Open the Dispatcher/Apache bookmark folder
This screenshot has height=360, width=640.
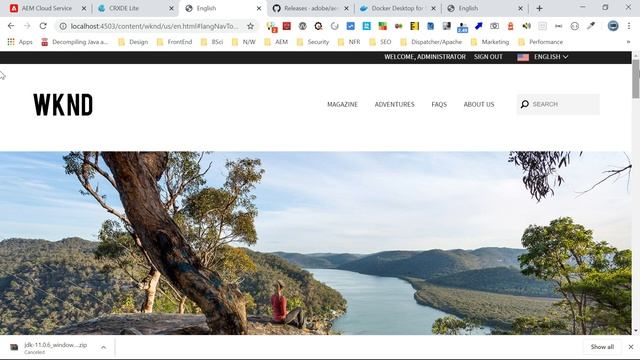431,42
